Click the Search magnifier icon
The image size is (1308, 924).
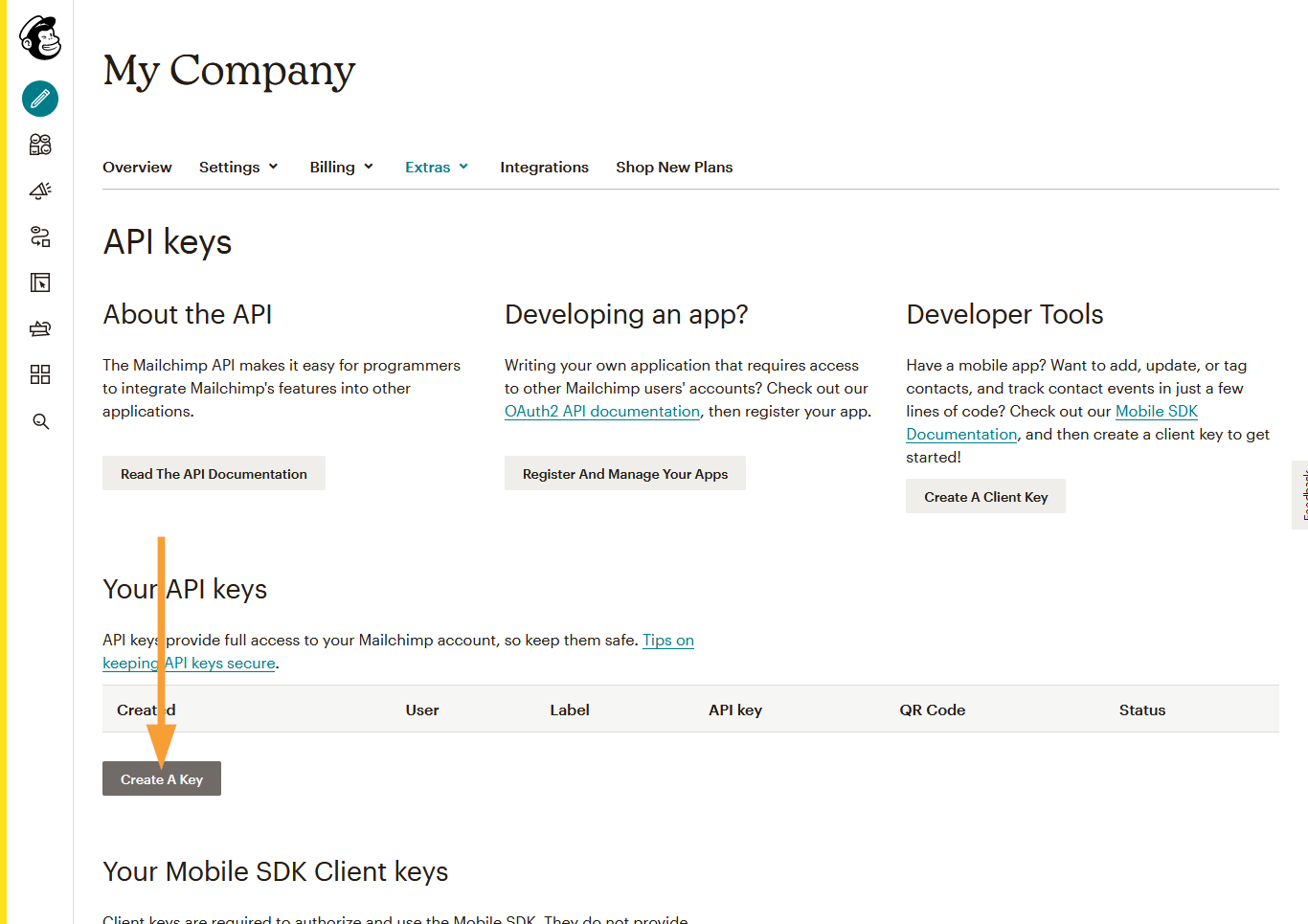point(40,421)
